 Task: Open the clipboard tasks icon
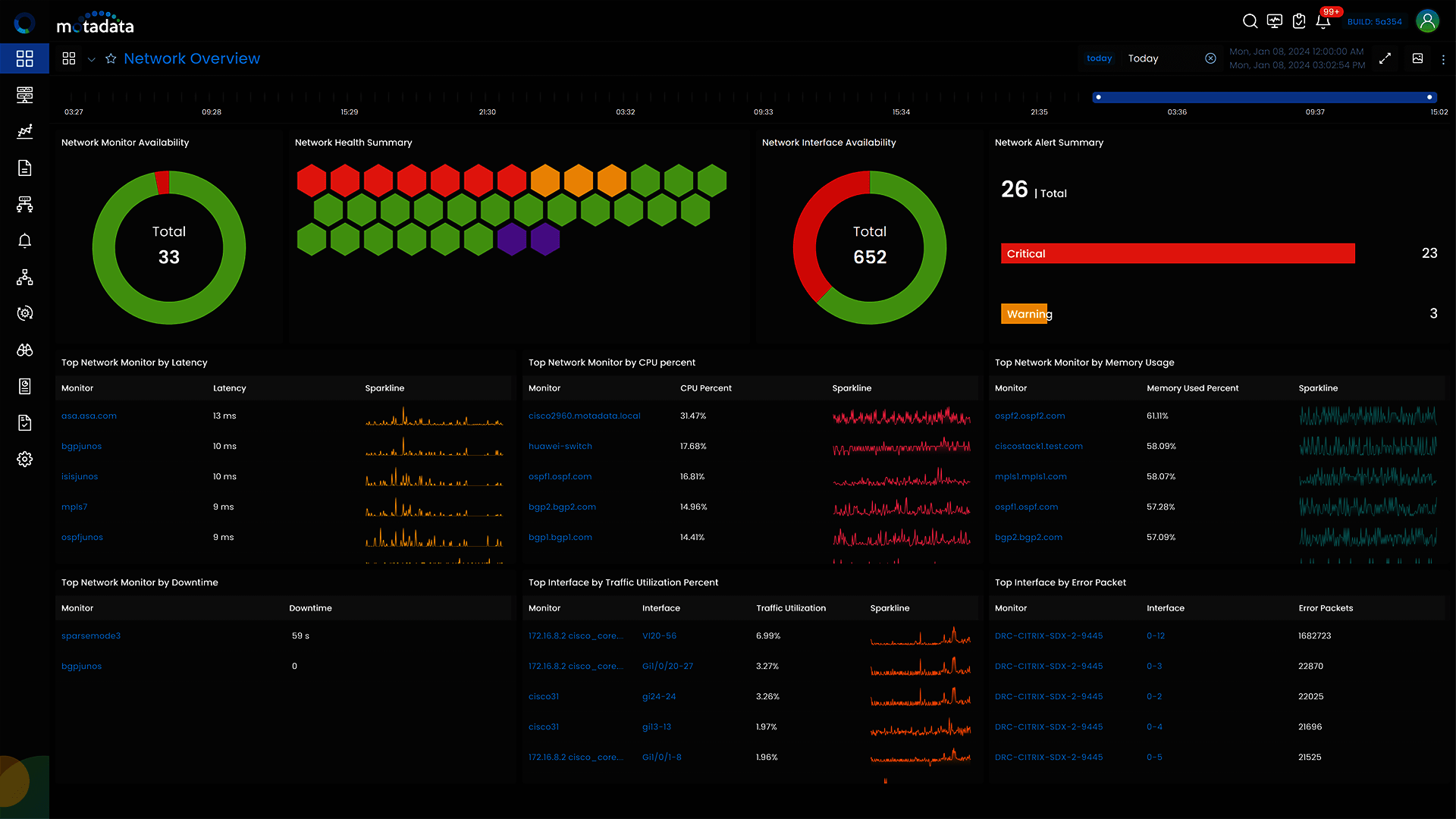click(1299, 21)
